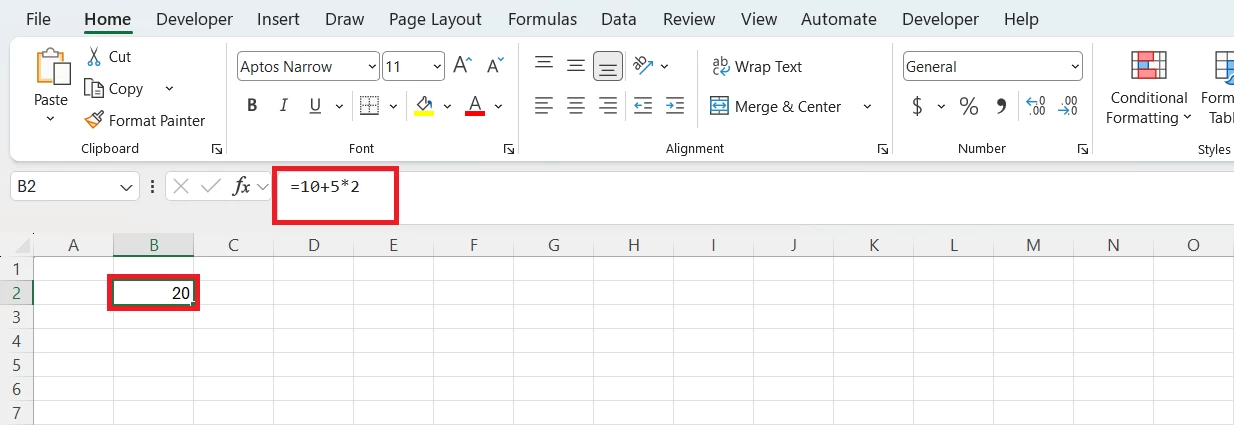Select column D header
The image size is (1234, 425).
point(313,245)
